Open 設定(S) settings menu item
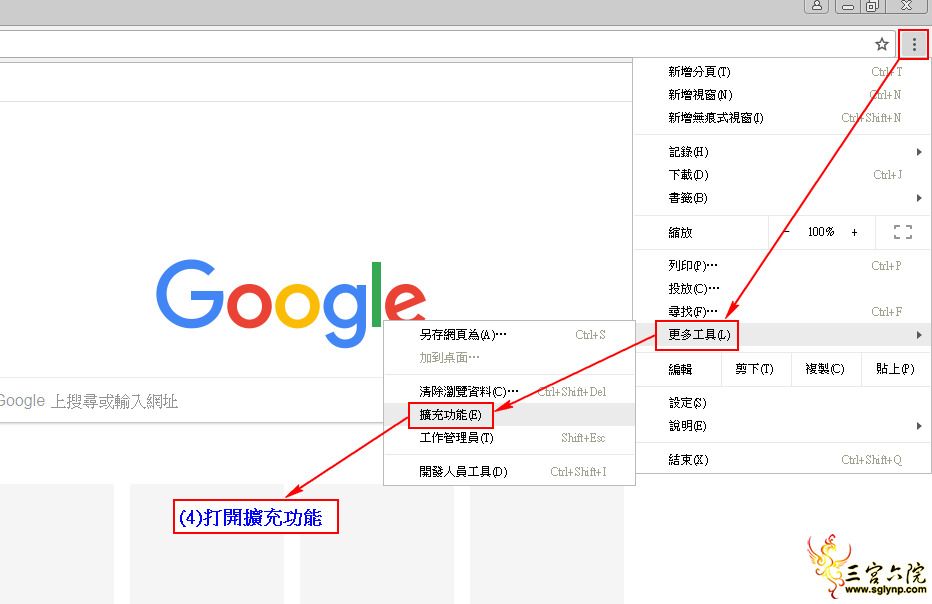This screenshot has height=604, width=932. 782,403
